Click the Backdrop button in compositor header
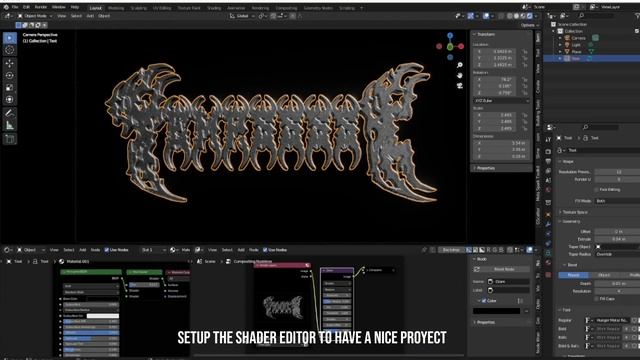 pyautogui.click(x=451, y=250)
